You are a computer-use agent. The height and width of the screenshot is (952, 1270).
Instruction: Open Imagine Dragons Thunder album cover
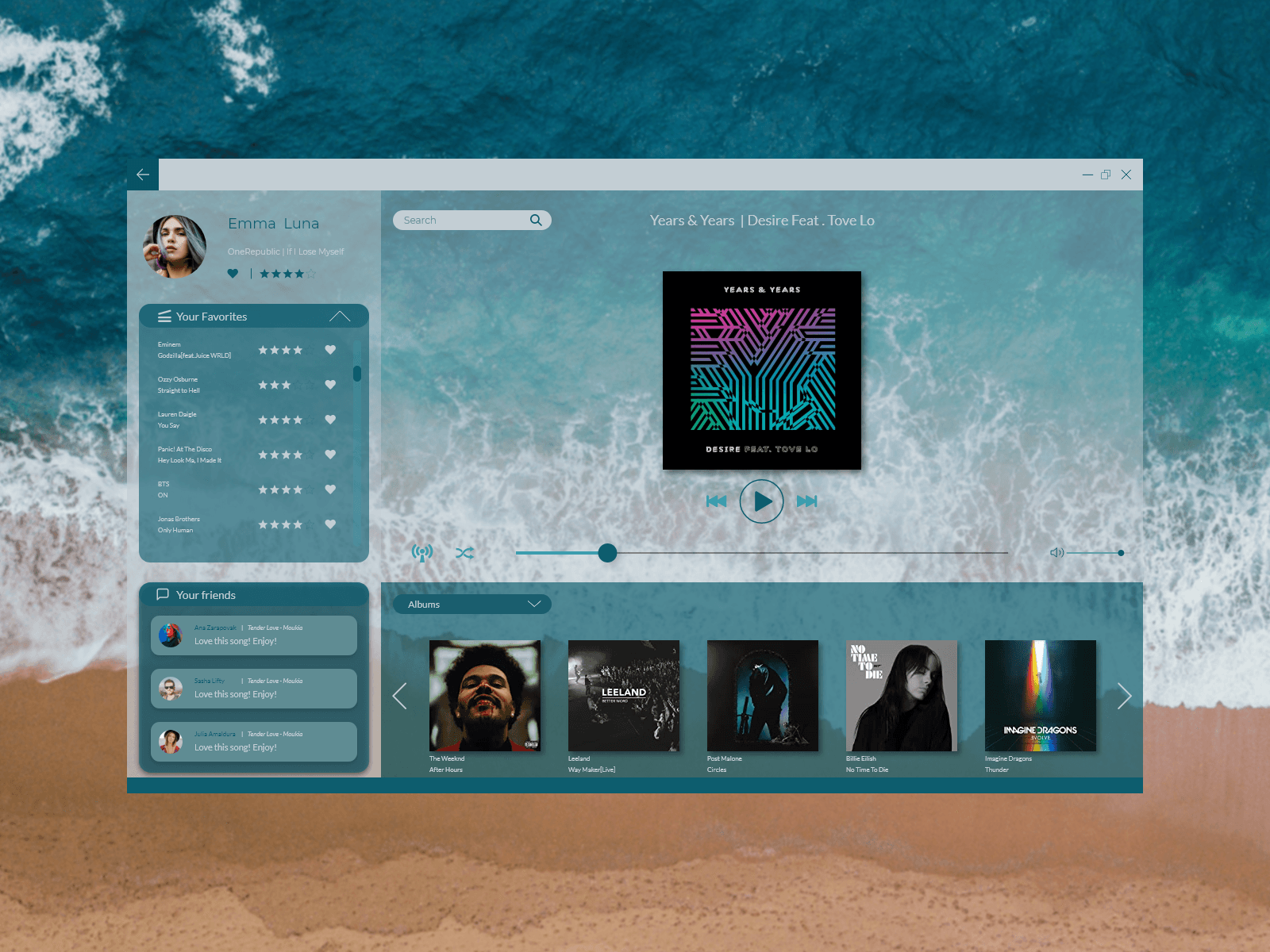1041,696
